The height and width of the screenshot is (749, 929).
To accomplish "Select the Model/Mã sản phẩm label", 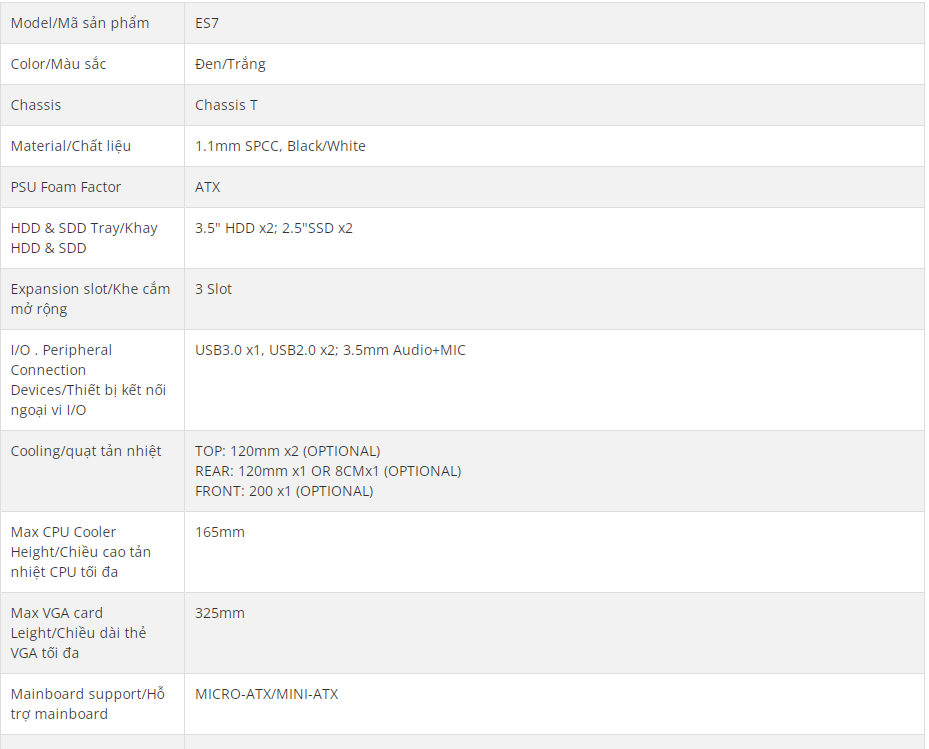I will point(80,23).
